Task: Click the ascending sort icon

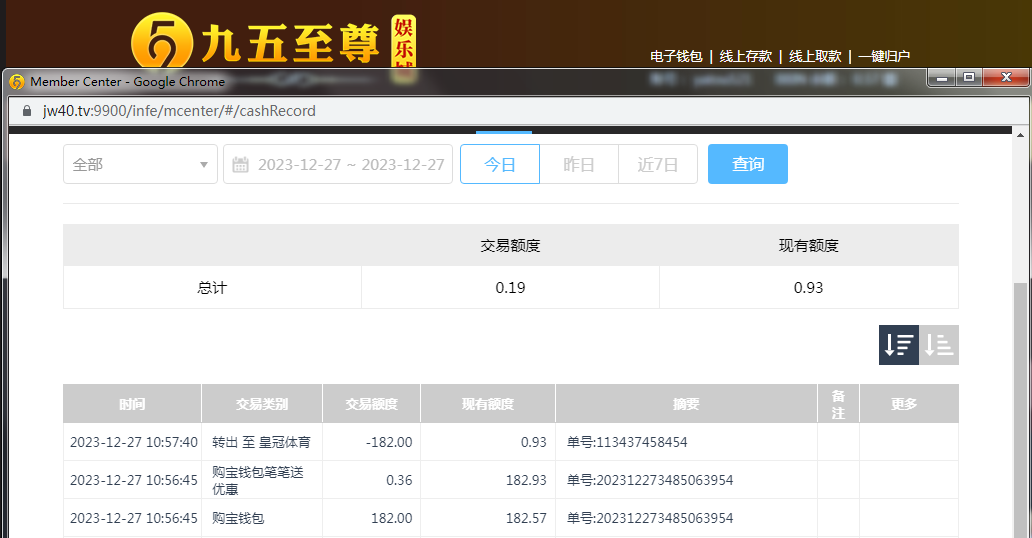Action: [939, 345]
